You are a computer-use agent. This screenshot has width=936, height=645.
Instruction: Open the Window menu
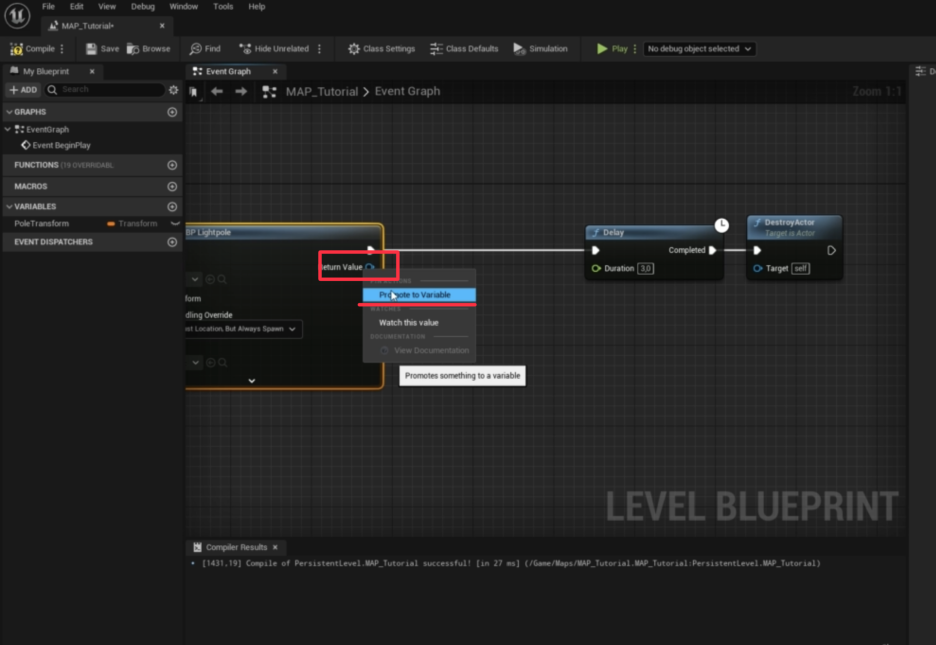183,7
